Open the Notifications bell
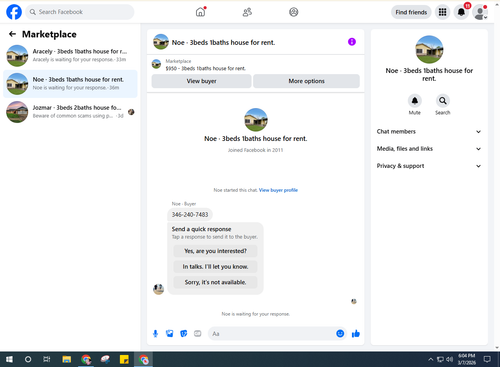This screenshot has height=367, width=500. (461, 12)
